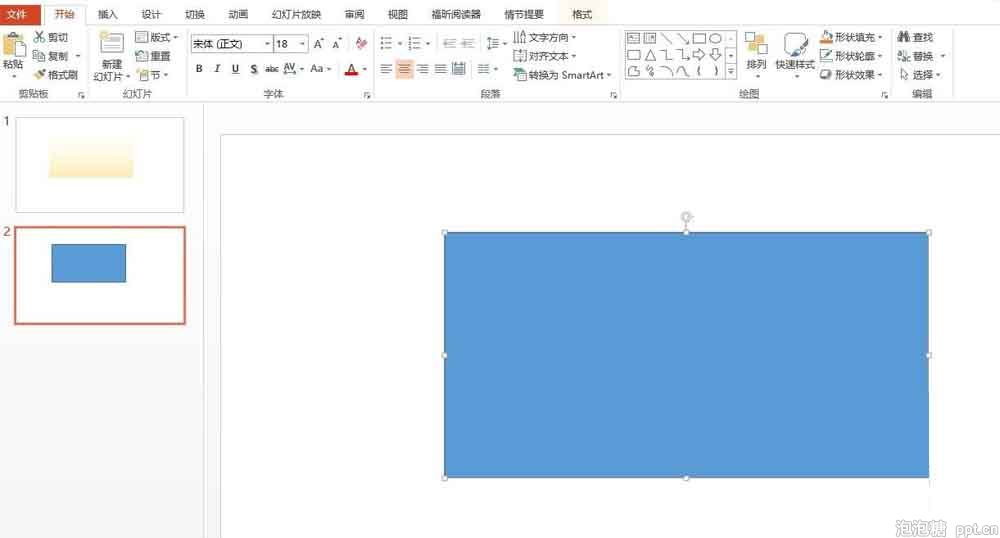
Task: Click the Reset (重置) slide button
Action: point(153,56)
